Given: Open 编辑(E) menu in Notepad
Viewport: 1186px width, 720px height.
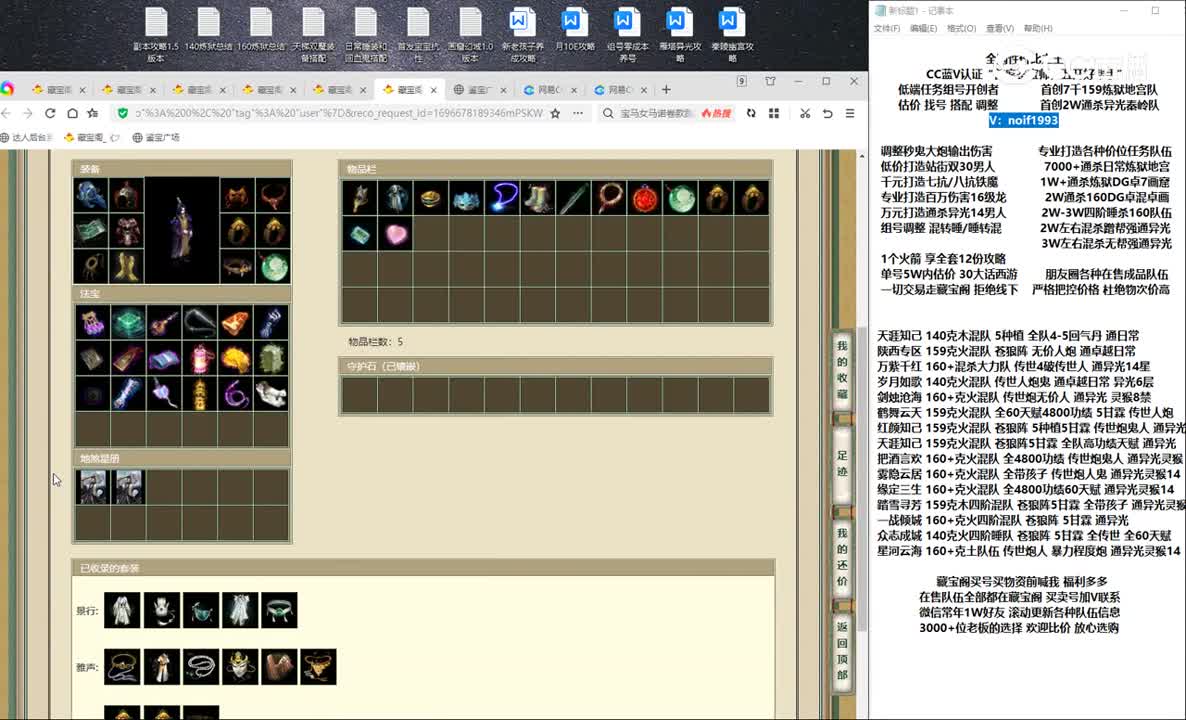Looking at the screenshot, I should coord(924,28).
